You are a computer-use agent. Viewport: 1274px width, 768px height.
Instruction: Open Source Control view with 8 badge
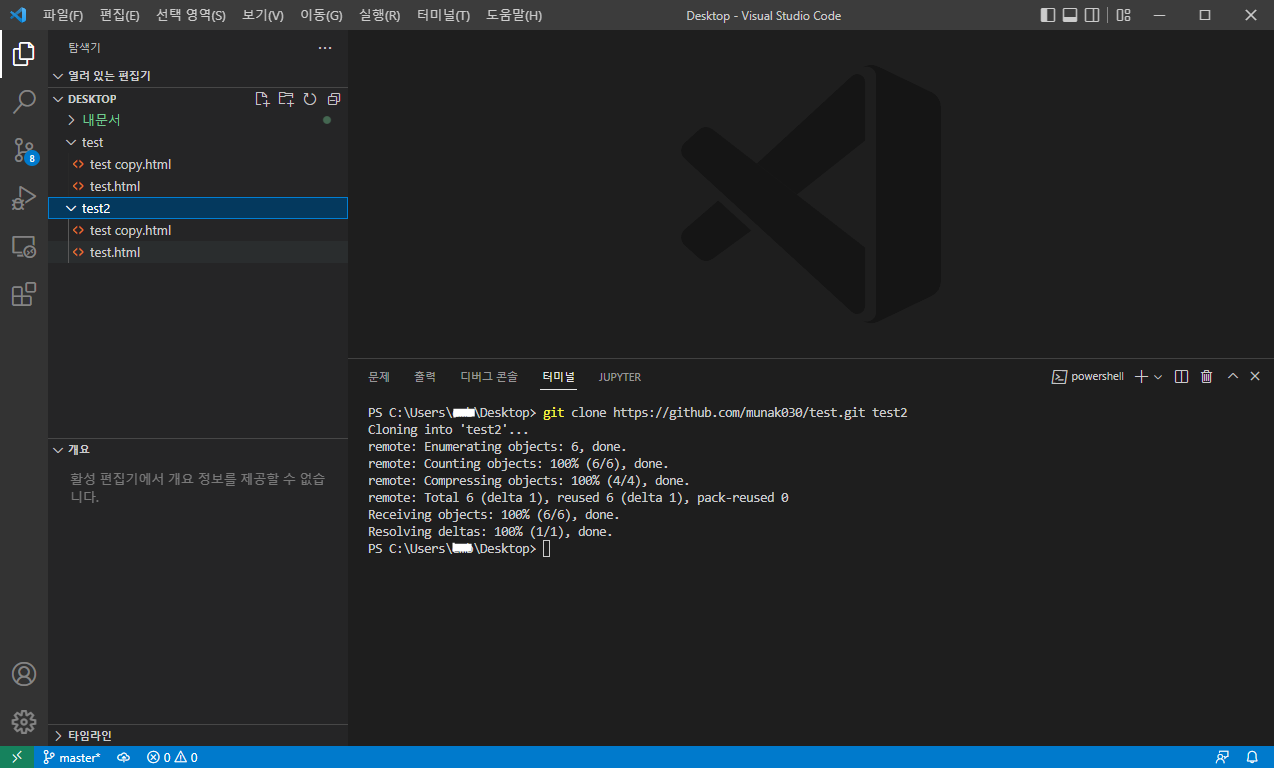24,150
